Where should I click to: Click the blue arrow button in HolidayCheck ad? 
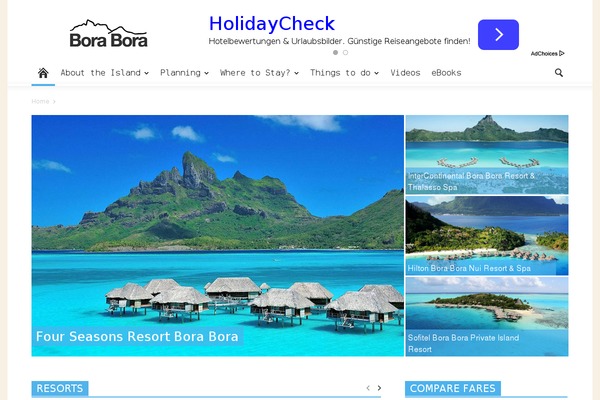pos(498,34)
